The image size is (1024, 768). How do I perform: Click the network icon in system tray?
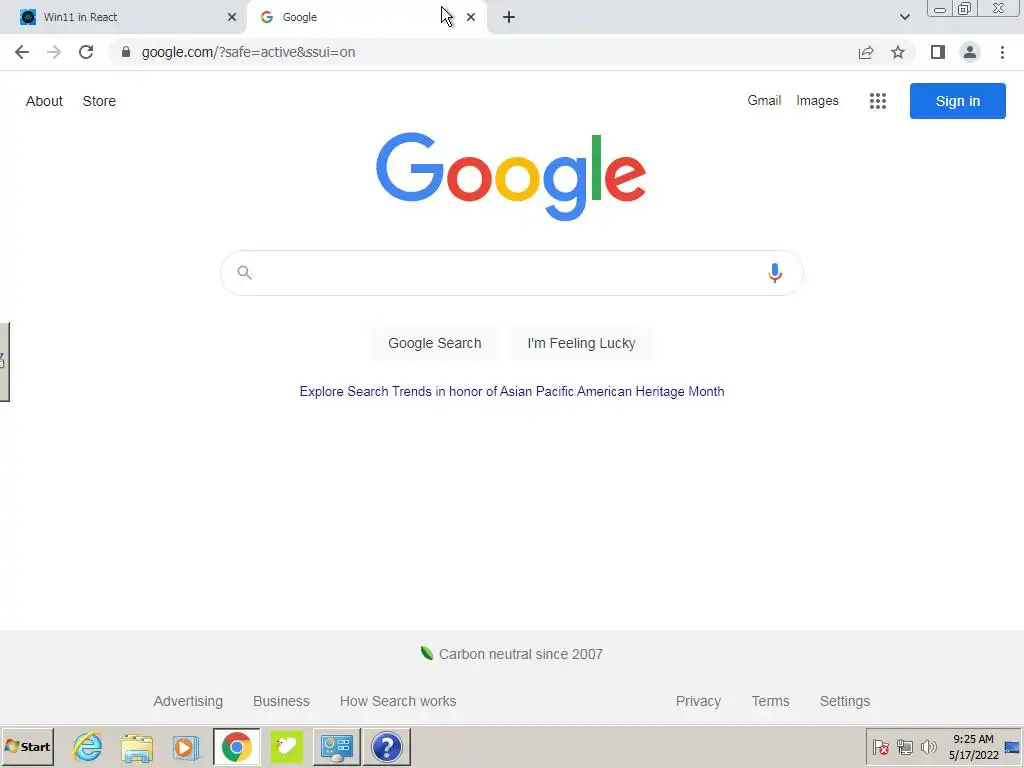click(x=904, y=746)
